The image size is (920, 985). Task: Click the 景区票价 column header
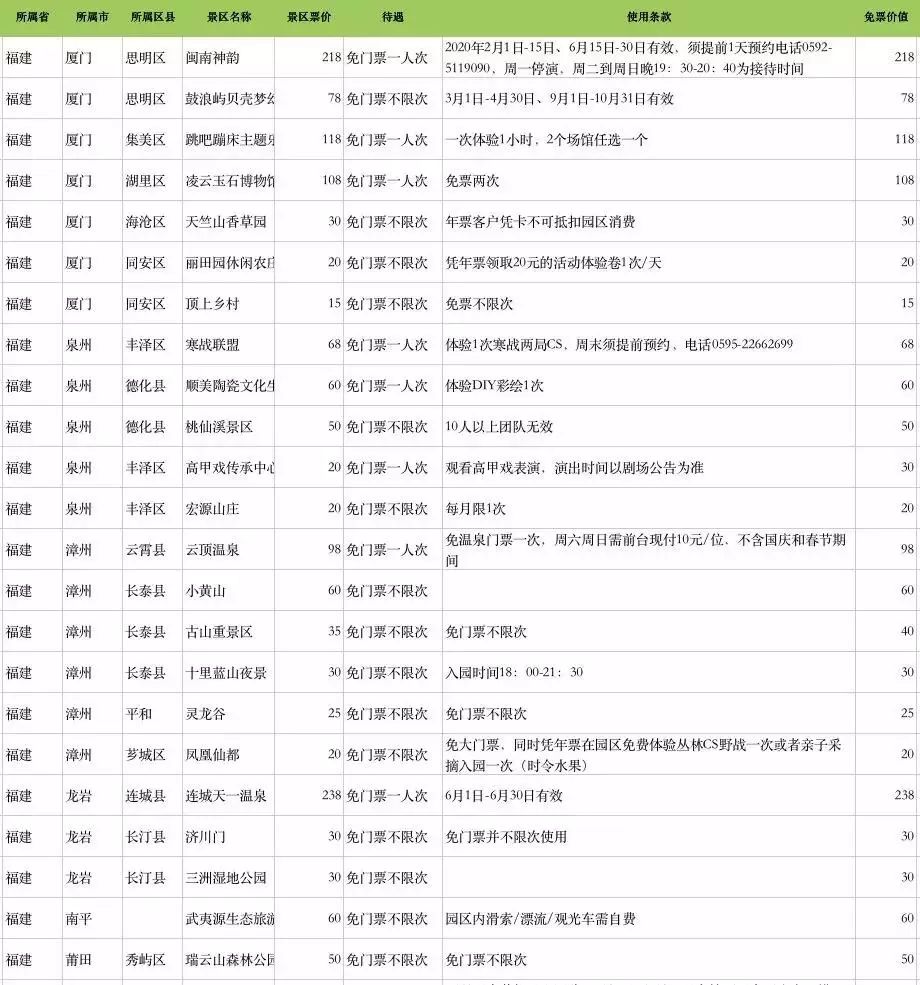309,17
